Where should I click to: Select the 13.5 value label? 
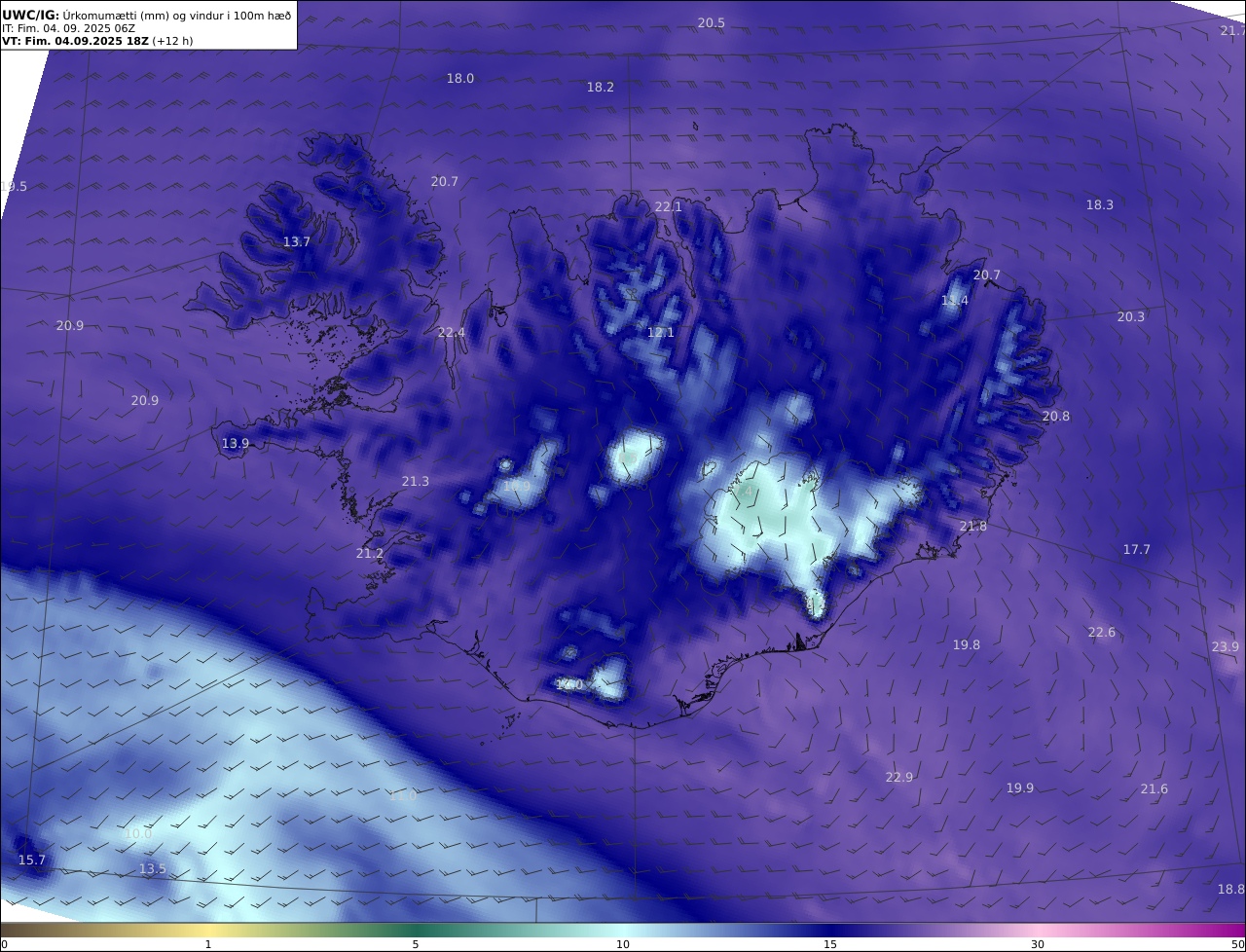pyautogui.click(x=153, y=868)
